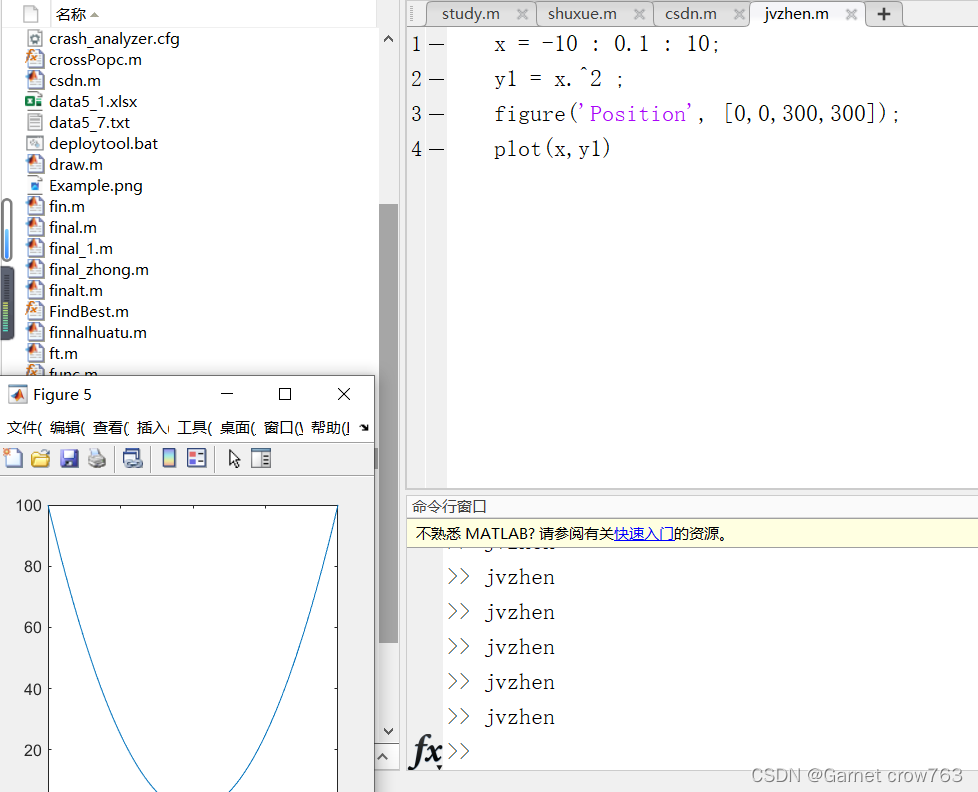Click New Figure icon in Figure 5 toolbar
This screenshot has width=978, height=792.
(13, 458)
